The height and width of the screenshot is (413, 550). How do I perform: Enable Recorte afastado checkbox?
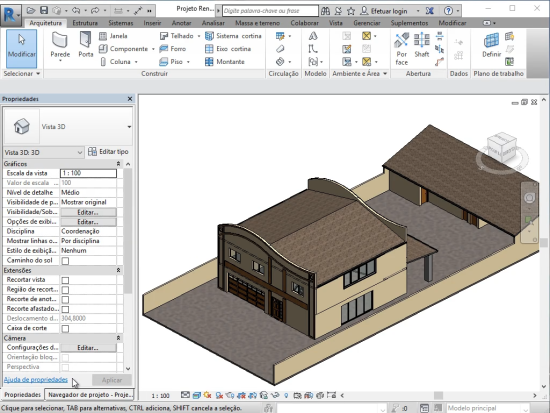click(65, 309)
